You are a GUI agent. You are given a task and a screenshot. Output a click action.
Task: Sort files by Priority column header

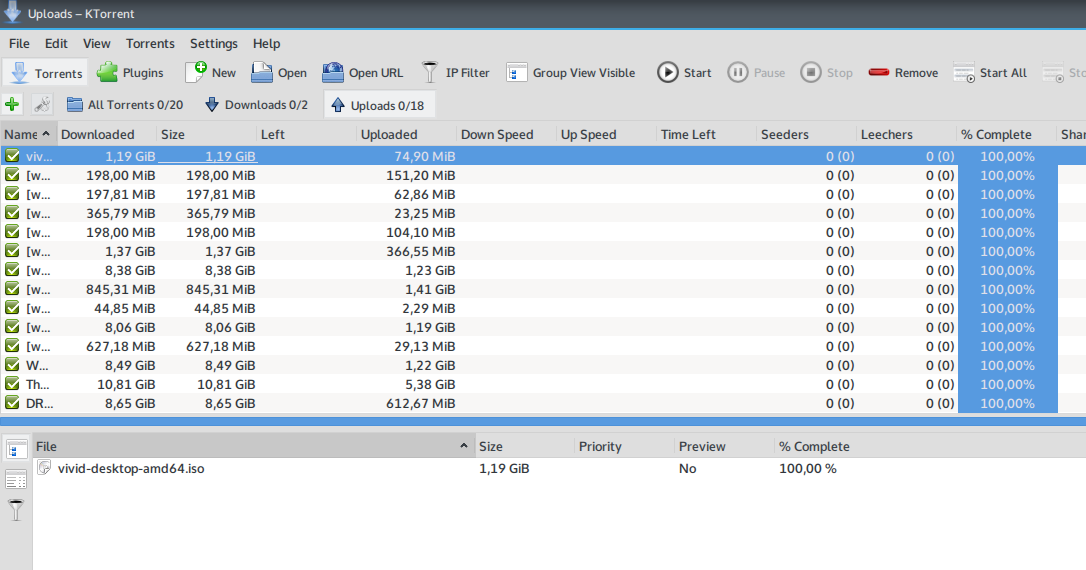click(x=625, y=447)
